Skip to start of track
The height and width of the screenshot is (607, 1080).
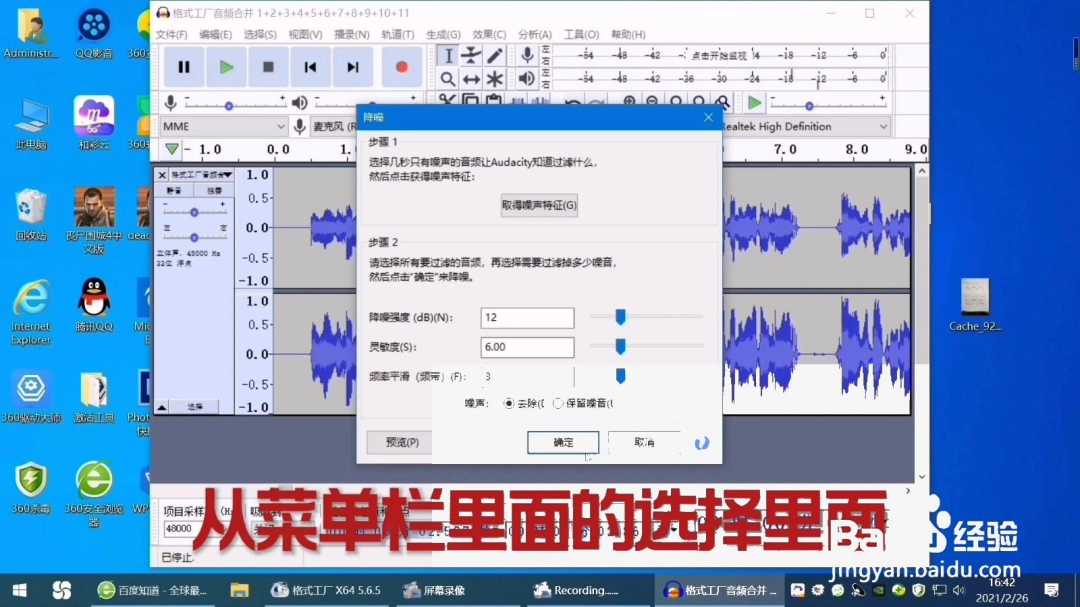[311, 67]
